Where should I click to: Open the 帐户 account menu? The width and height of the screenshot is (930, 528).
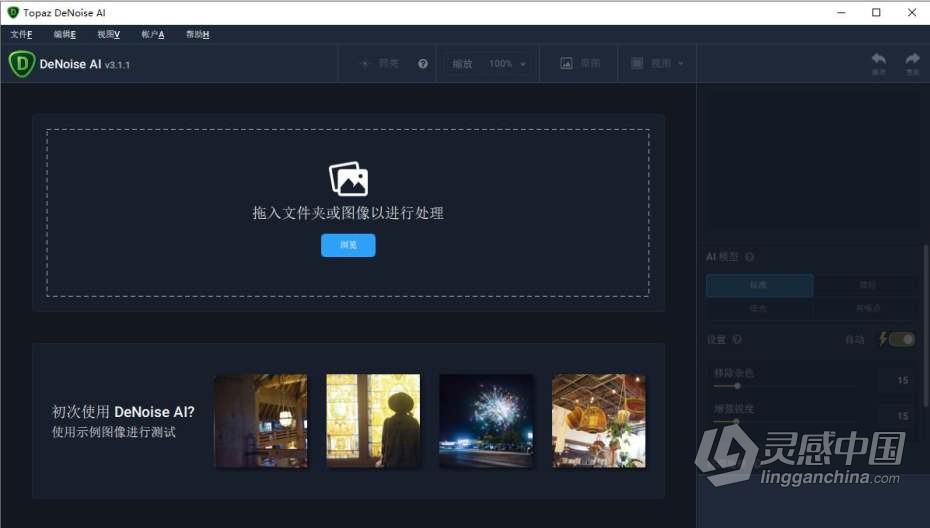tap(153, 34)
